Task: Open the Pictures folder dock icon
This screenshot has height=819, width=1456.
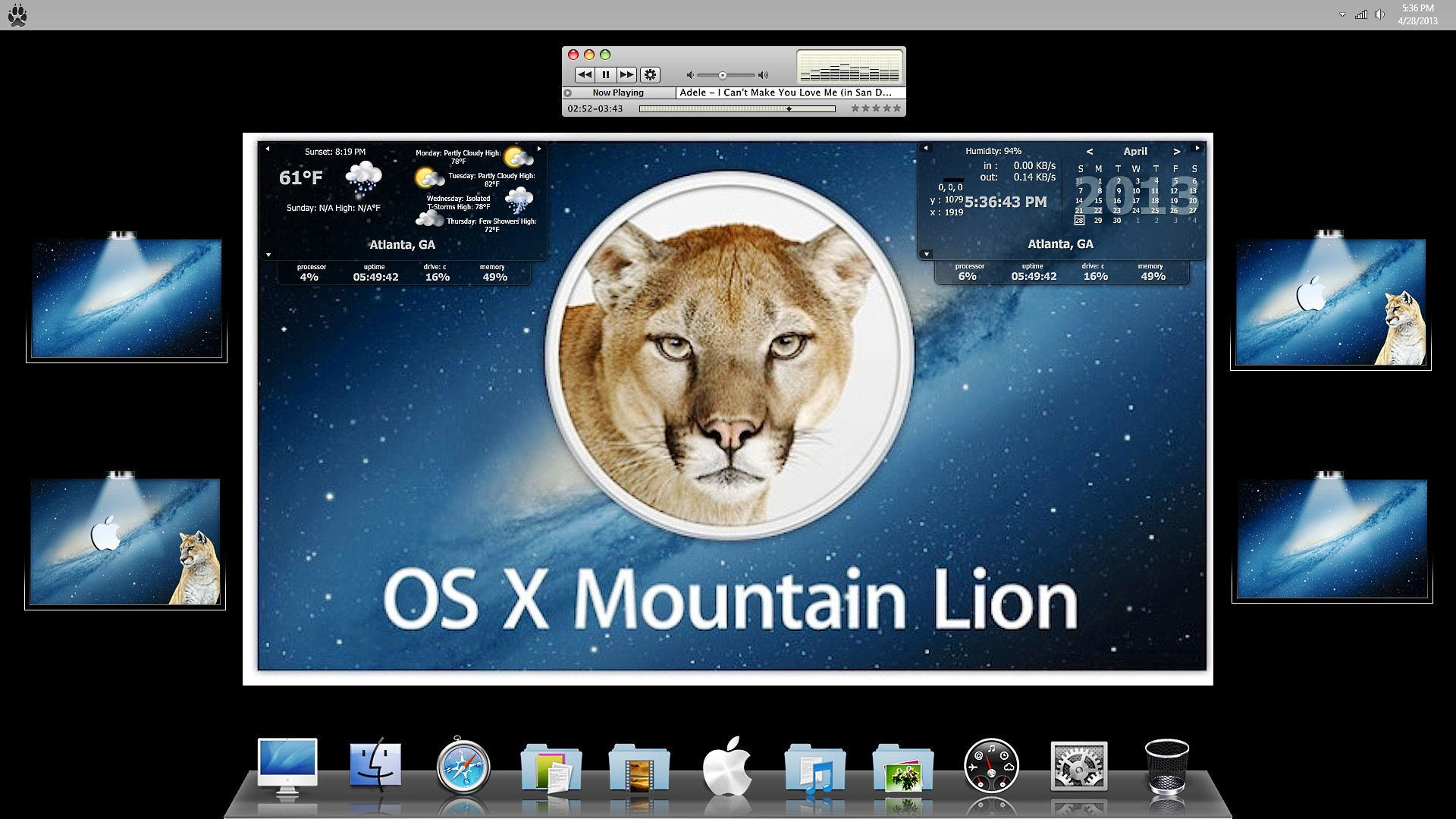Action: click(903, 767)
